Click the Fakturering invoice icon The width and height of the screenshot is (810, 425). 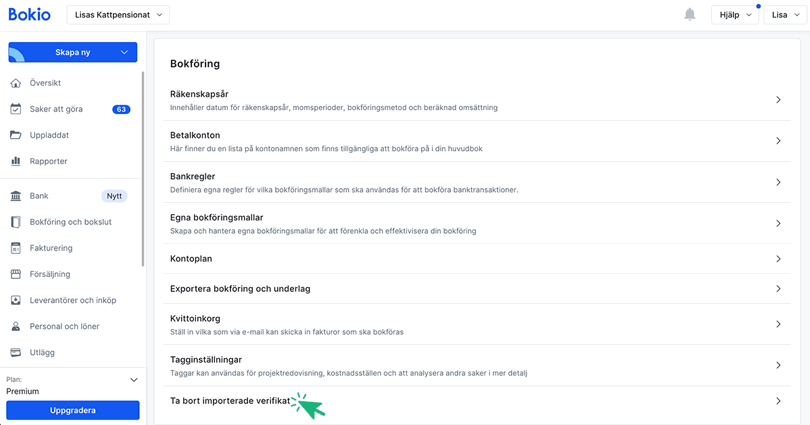click(15, 248)
